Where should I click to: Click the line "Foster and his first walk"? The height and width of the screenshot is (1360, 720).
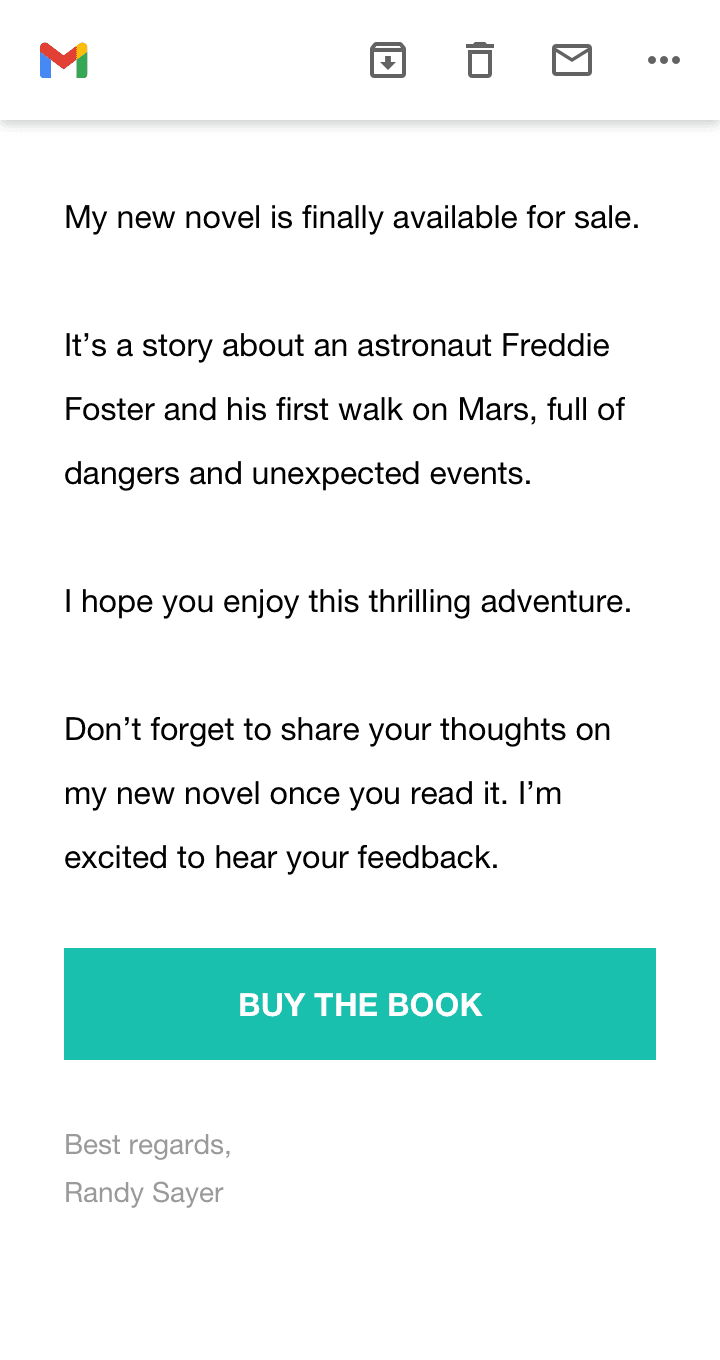coord(344,409)
